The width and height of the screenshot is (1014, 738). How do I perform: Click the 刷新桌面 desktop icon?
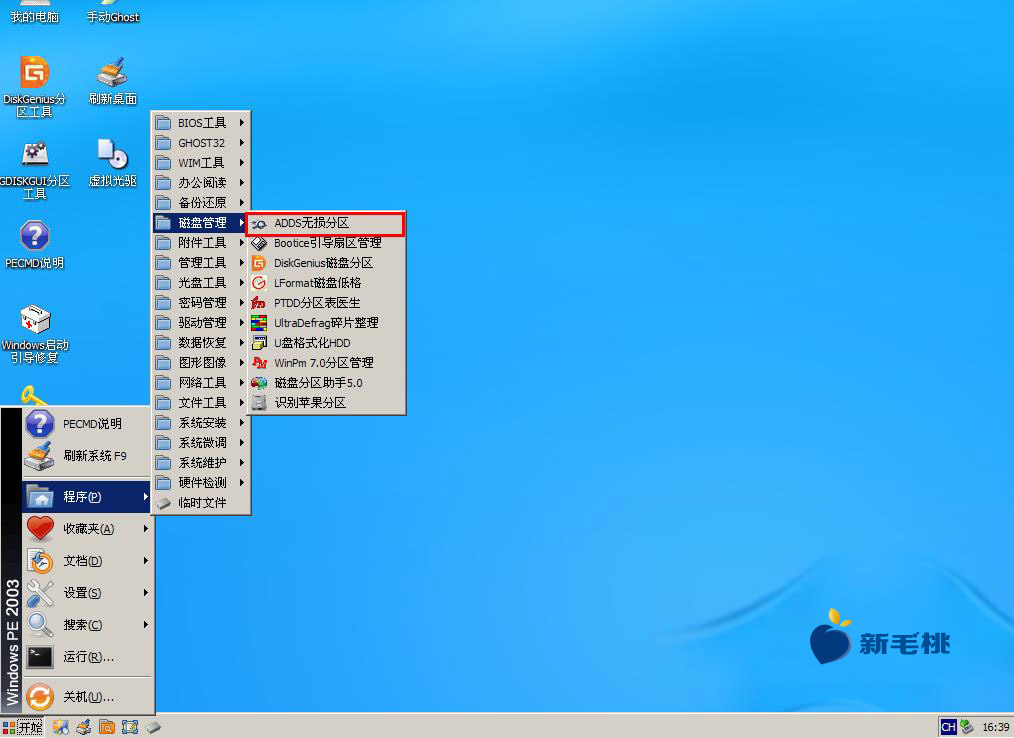point(113,81)
